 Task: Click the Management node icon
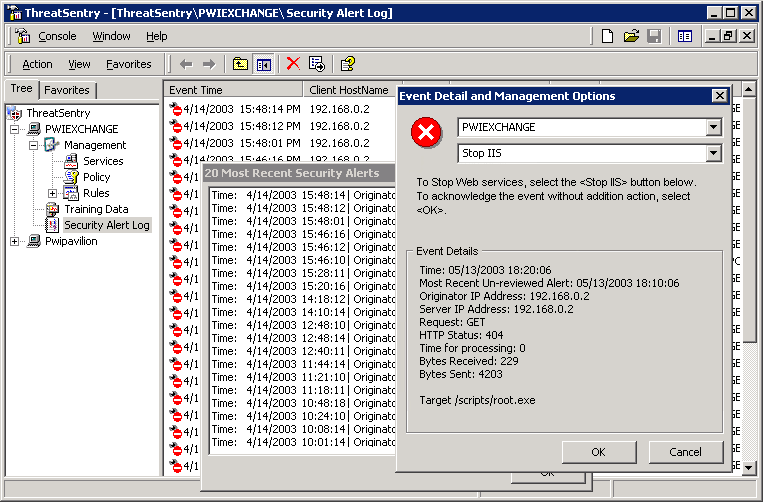(x=52, y=144)
